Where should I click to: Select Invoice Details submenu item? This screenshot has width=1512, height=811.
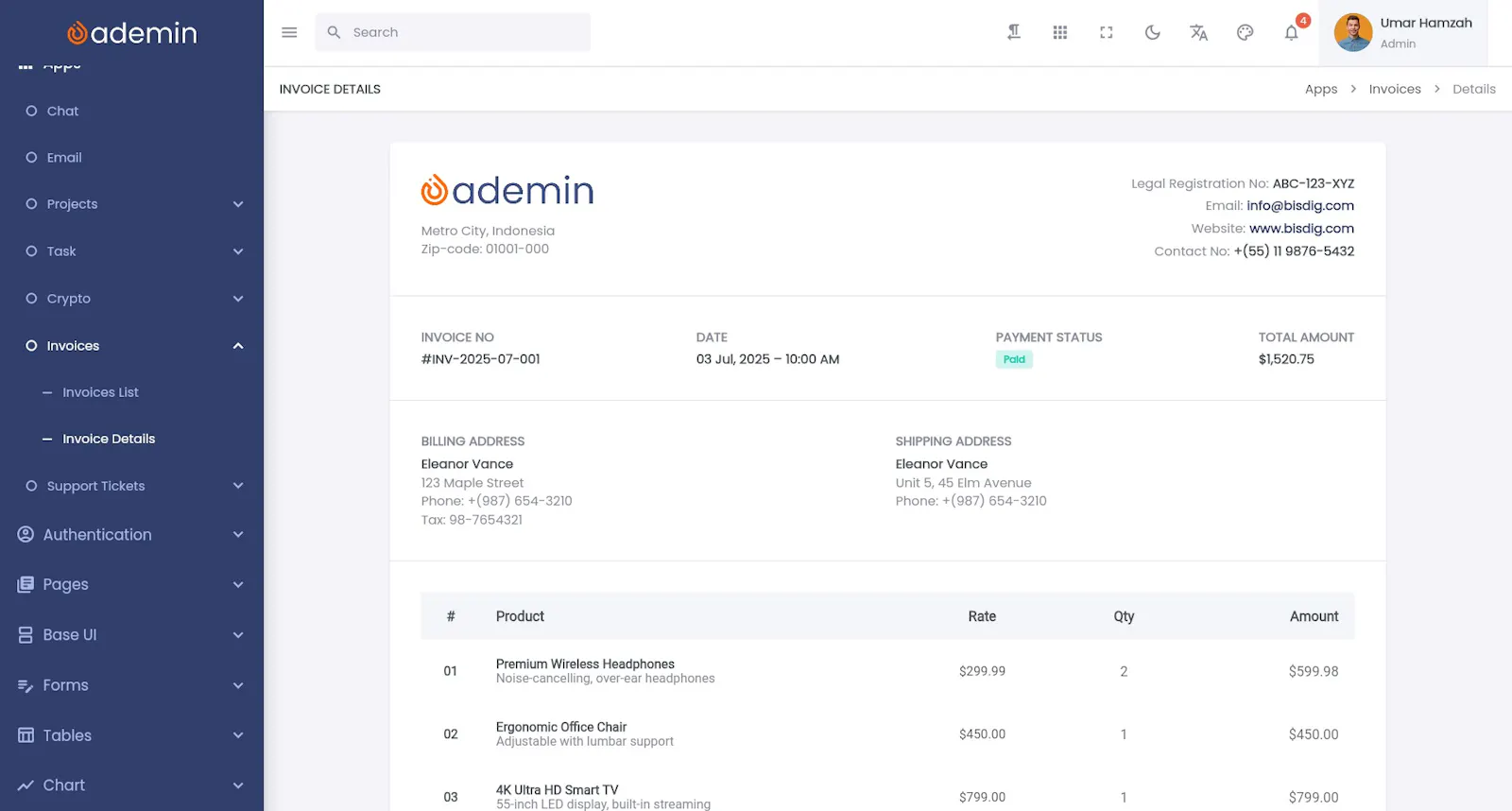point(109,439)
